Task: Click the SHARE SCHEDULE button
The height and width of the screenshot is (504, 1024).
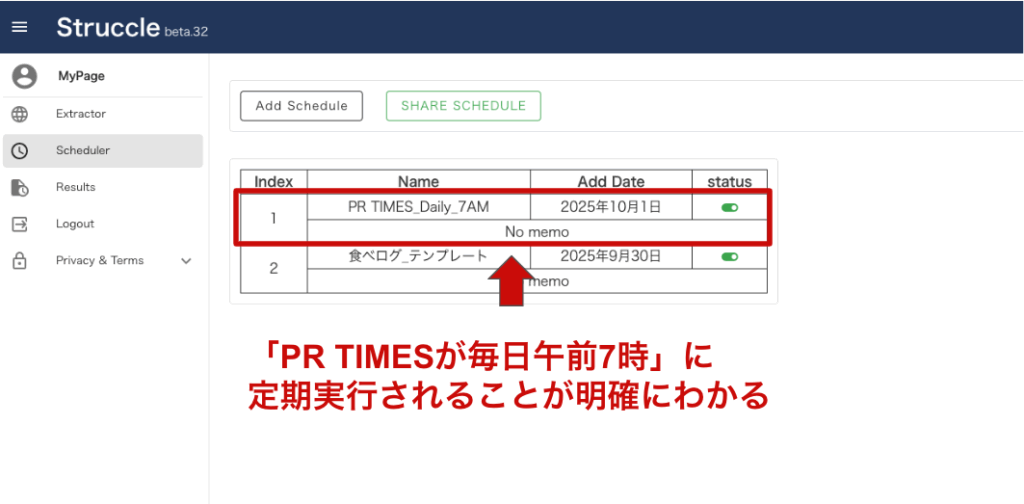Action: pyautogui.click(x=463, y=106)
